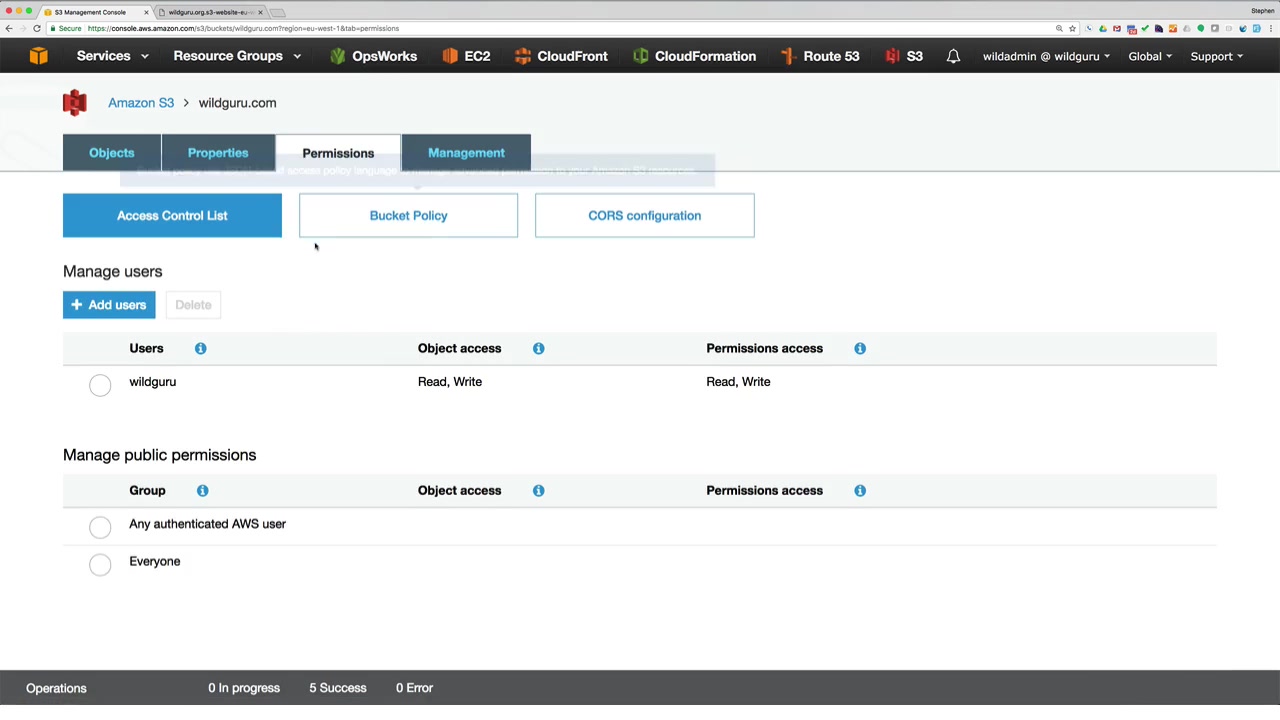Show info for the Users column

click(x=200, y=348)
